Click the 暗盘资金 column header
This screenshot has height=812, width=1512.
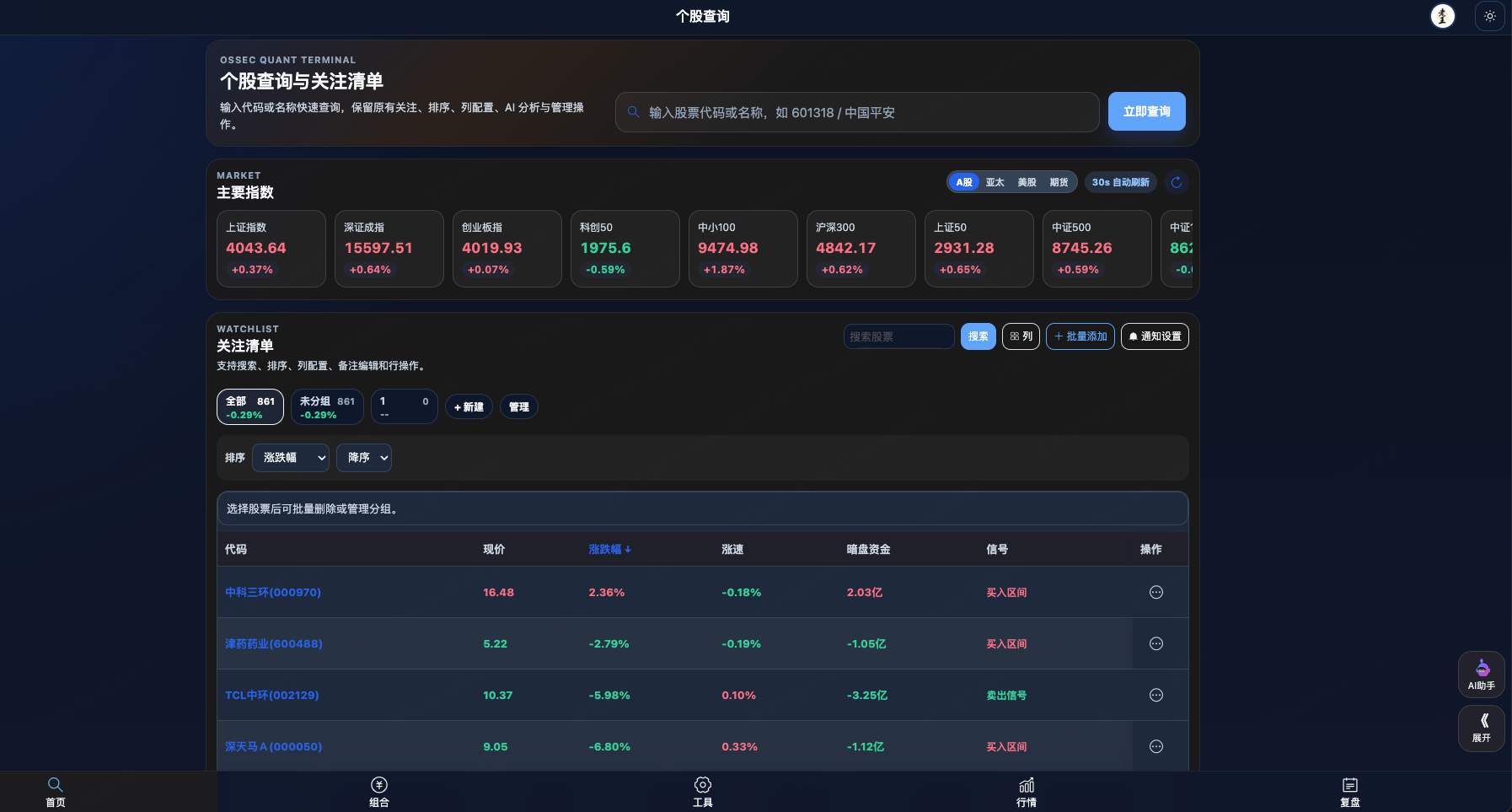point(869,549)
